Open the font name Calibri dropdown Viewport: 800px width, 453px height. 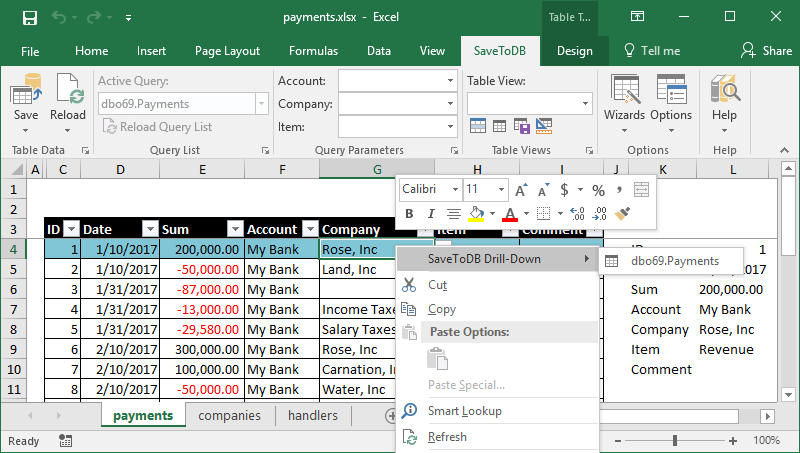(x=455, y=190)
